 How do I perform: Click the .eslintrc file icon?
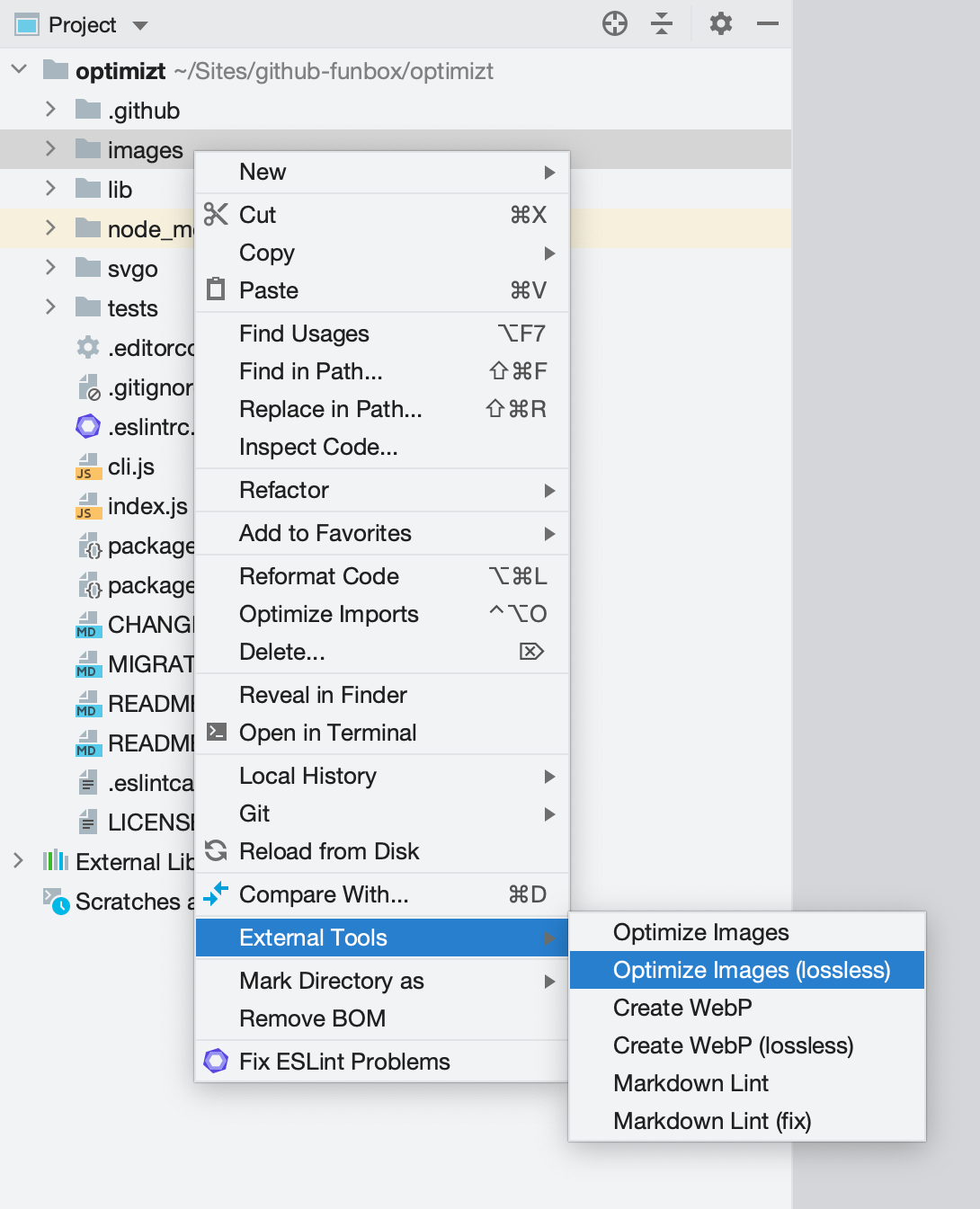tap(87, 427)
